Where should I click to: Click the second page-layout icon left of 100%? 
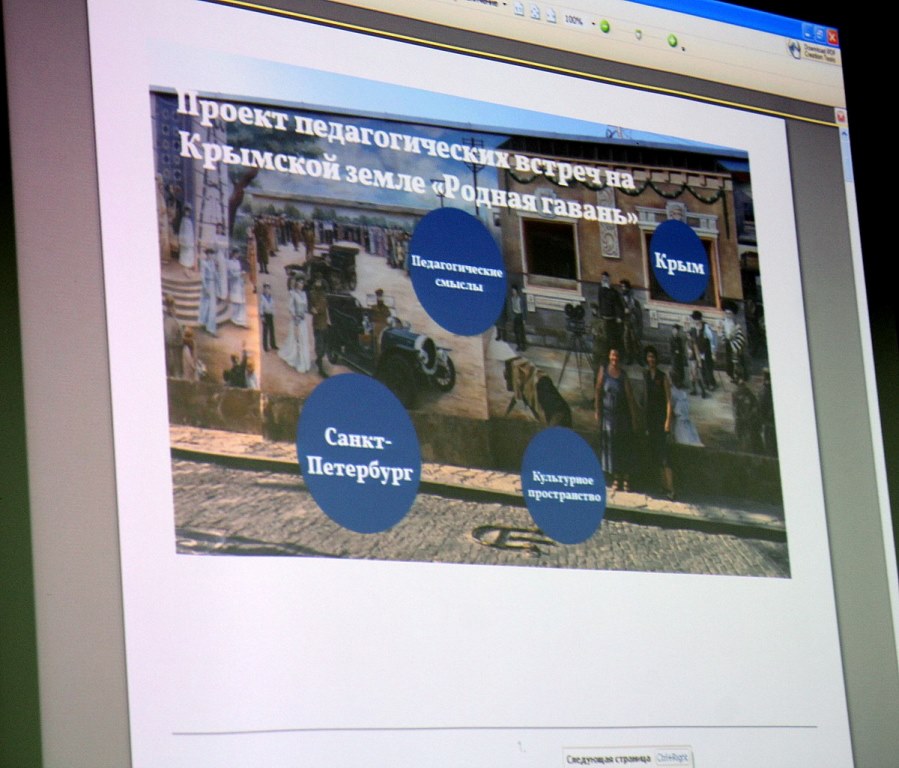[x=535, y=13]
